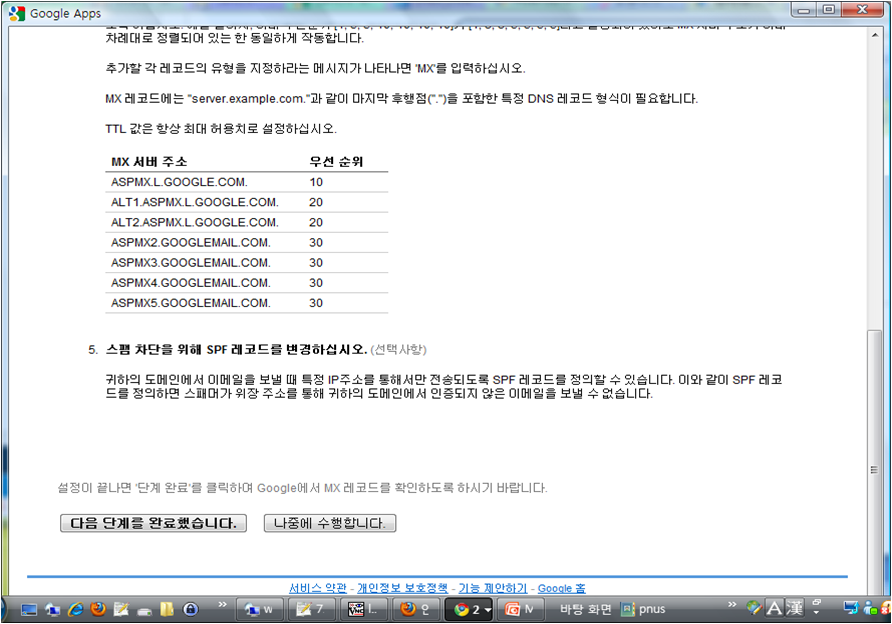Screen dimensions: 892x624
Task: Toggle the 'A' input mode language bar button
Action: point(774,609)
